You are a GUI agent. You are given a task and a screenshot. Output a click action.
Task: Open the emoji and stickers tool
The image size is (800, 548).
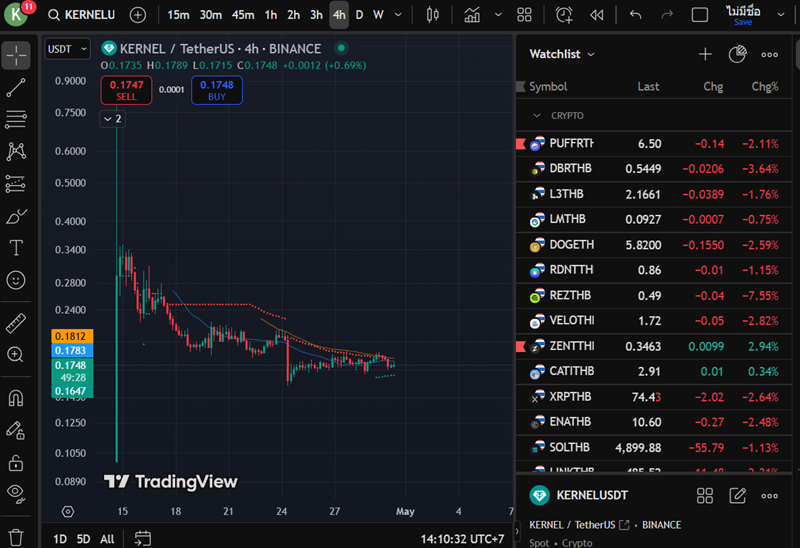16,280
